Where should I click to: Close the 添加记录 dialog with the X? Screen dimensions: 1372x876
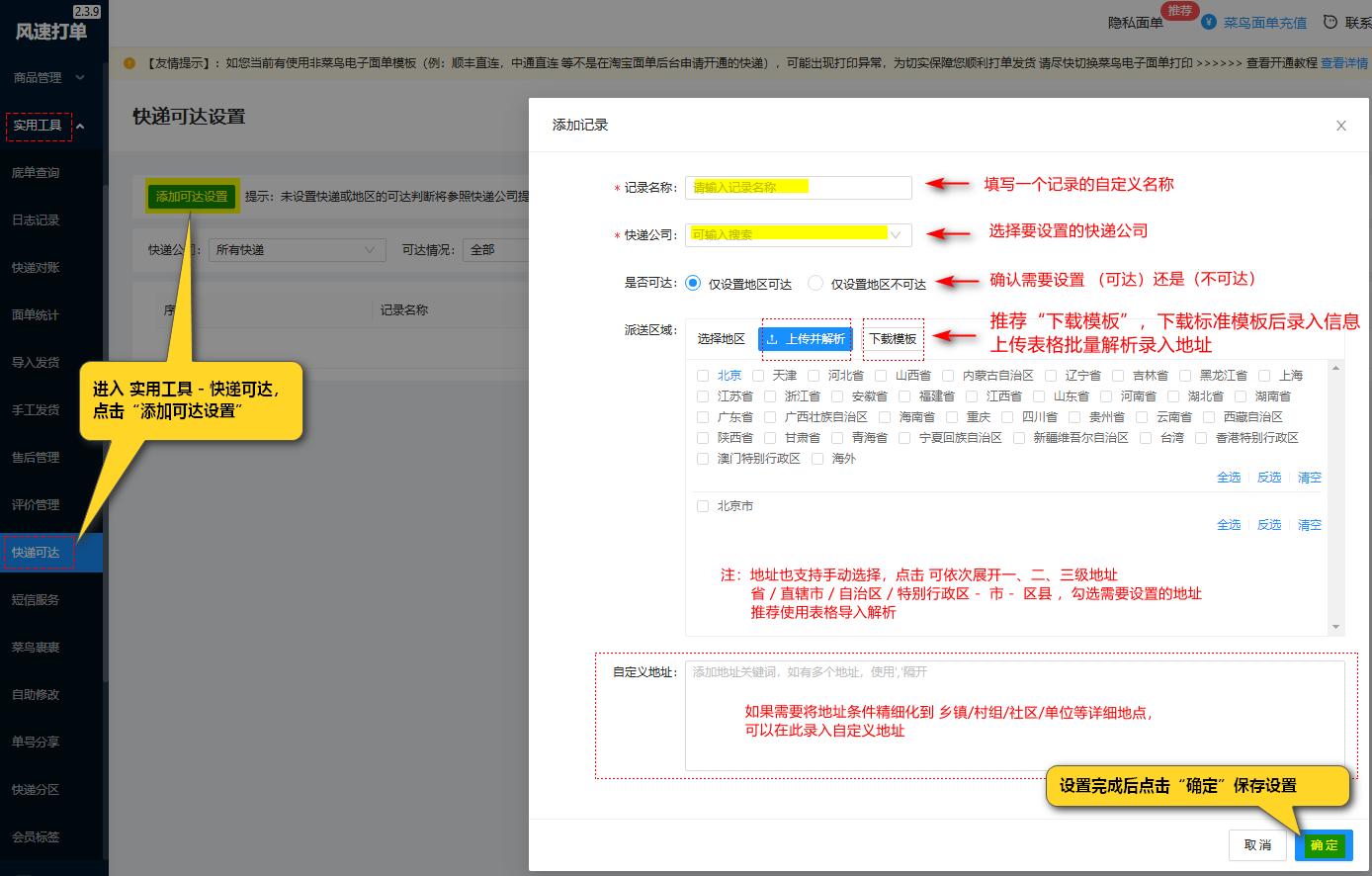pos(1341,126)
